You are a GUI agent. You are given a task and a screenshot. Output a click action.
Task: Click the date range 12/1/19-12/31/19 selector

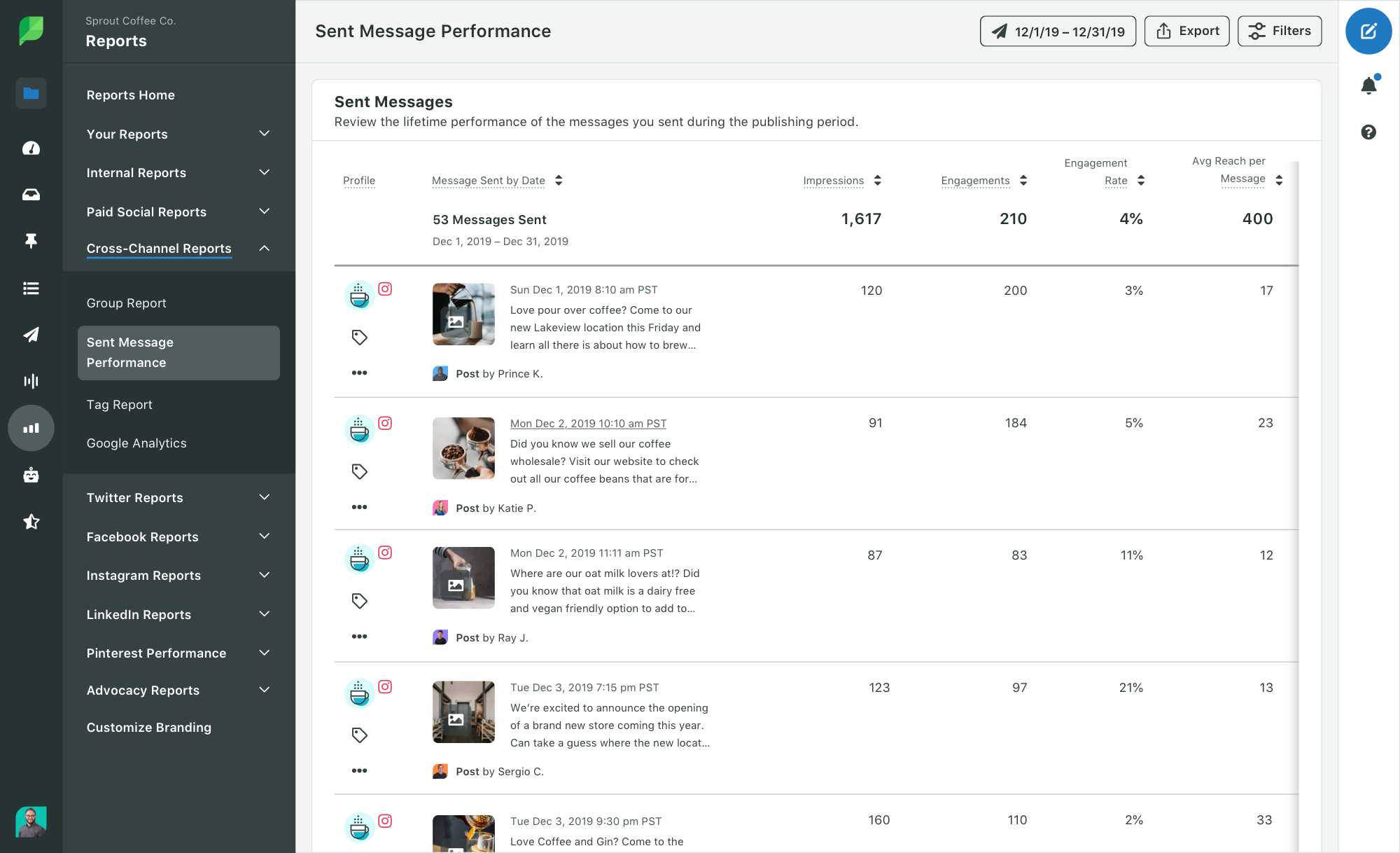[x=1056, y=30]
